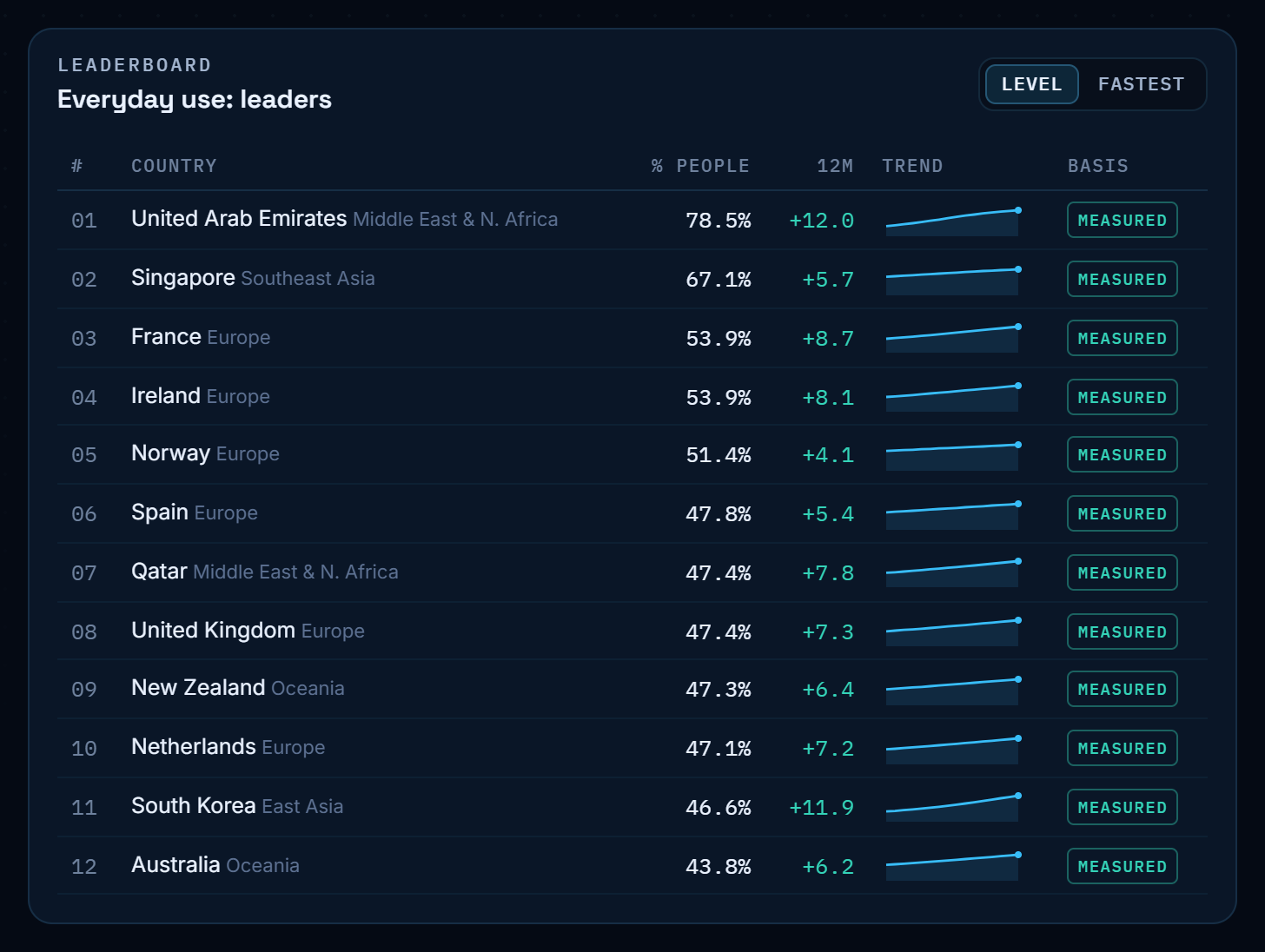1265x952 pixels.
Task: Select the United Kingdom country name
Action: [213, 631]
